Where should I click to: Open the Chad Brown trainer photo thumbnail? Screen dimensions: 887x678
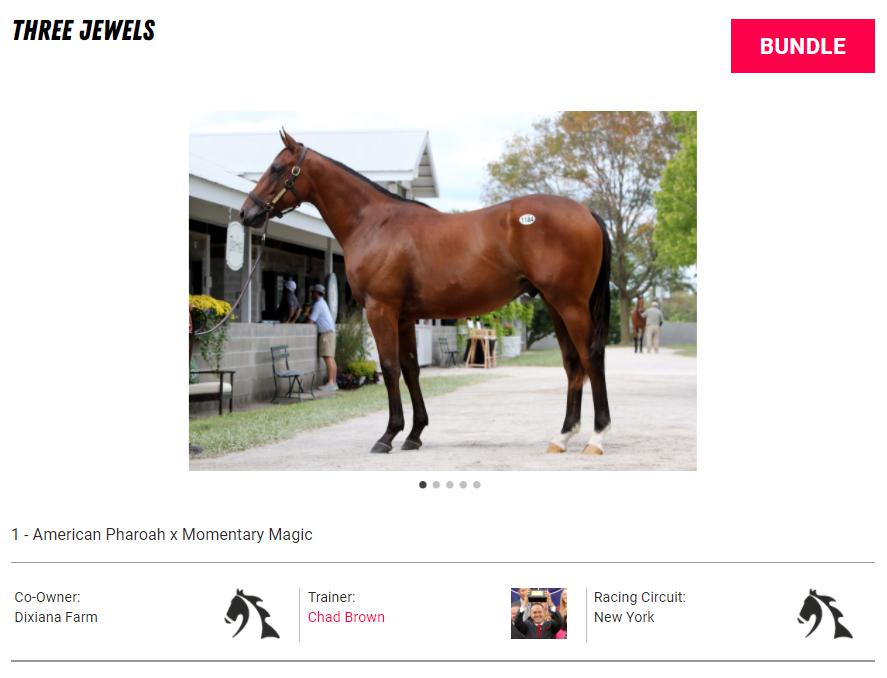[539, 614]
